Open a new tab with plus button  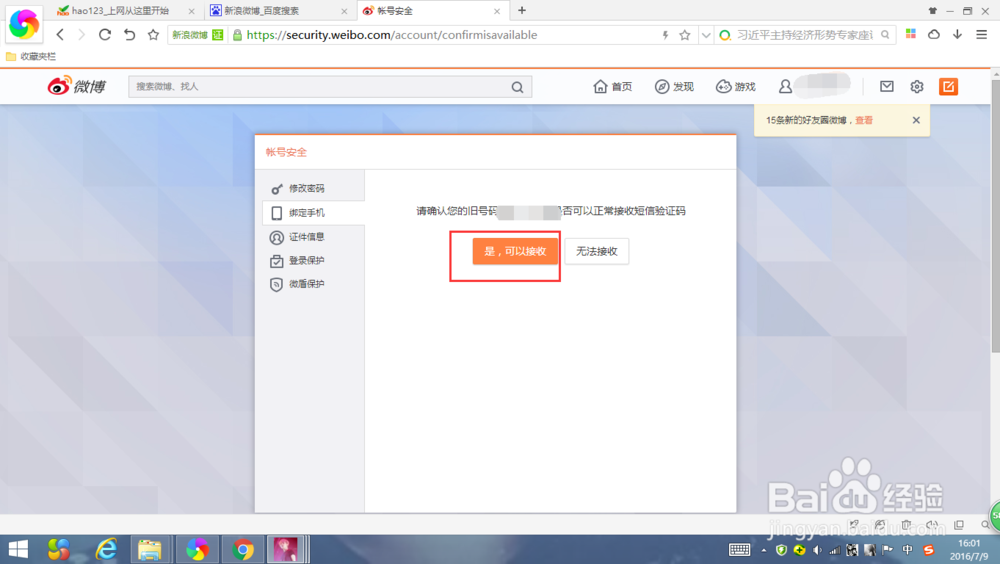[x=522, y=10]
